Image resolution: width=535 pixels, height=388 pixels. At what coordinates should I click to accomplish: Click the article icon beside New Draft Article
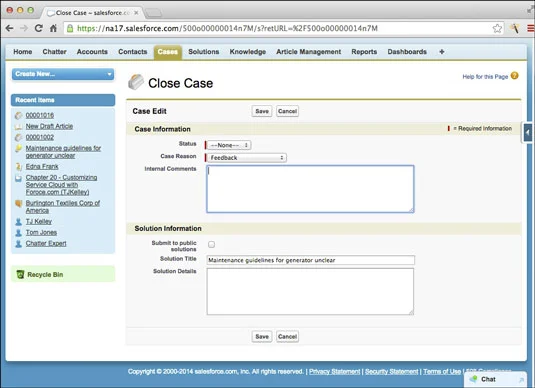coord(18,127)
